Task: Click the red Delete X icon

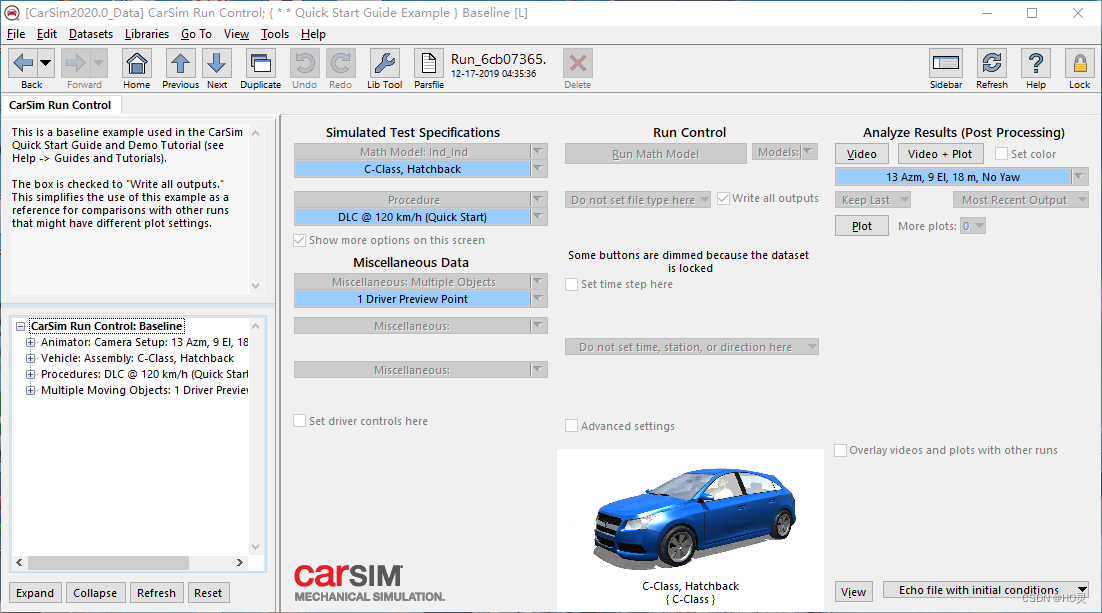Action: [578, 63]
